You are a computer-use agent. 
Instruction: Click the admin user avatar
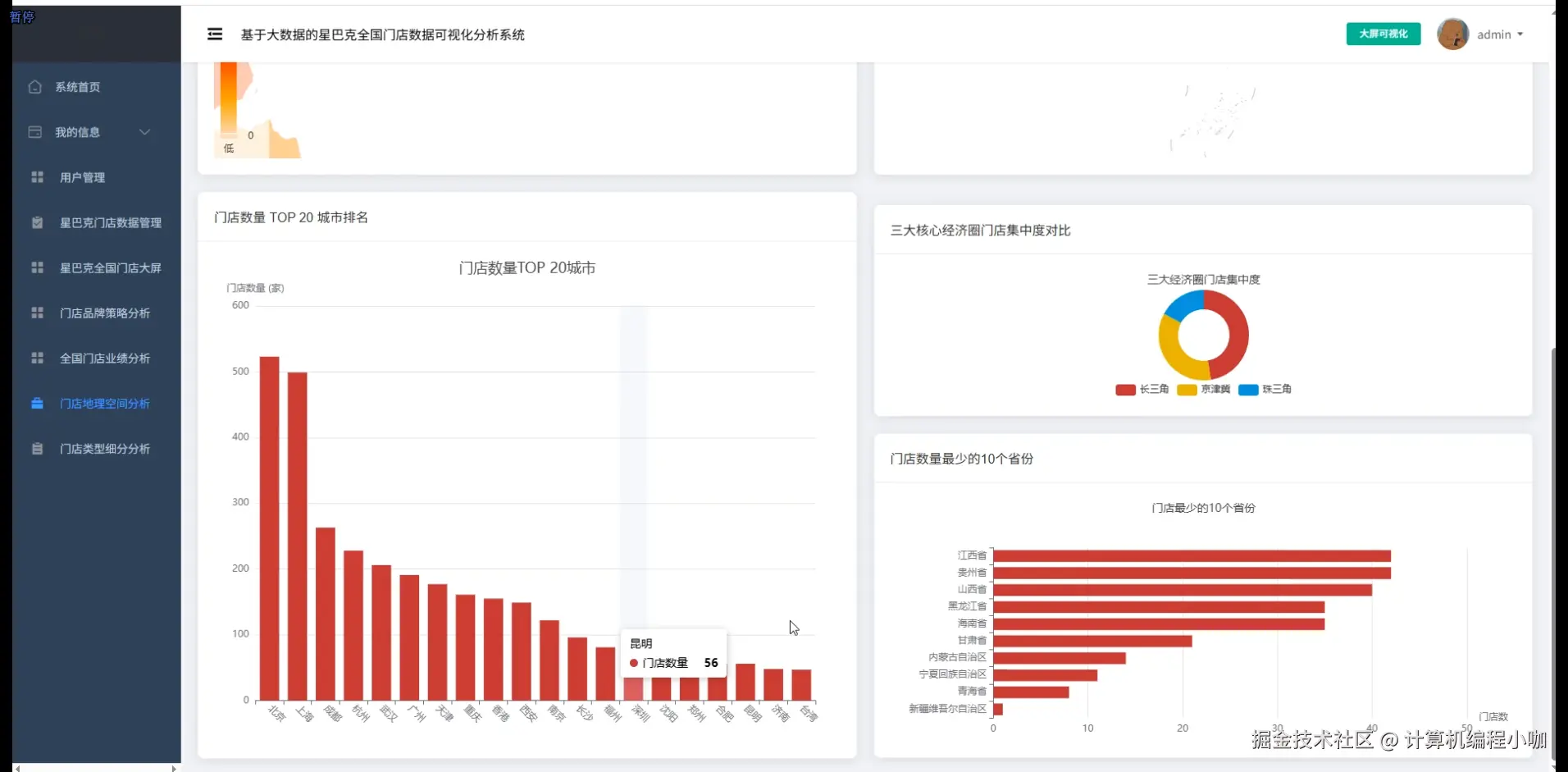pos(1452,34)
